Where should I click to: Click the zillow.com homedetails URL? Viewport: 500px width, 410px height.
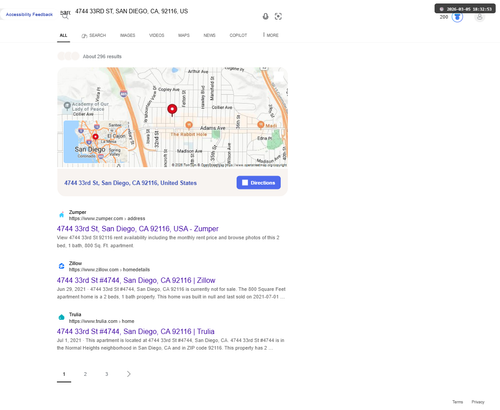109,270
